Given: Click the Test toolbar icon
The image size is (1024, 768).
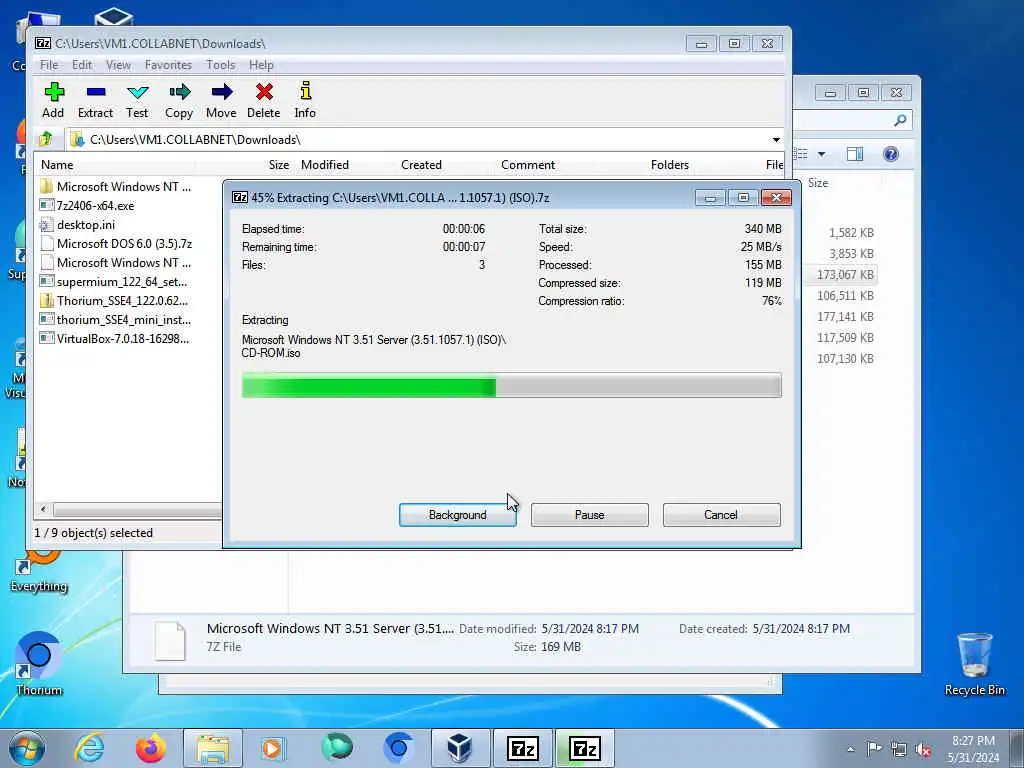Looking at the screenshot, I should tap(137, 100).
